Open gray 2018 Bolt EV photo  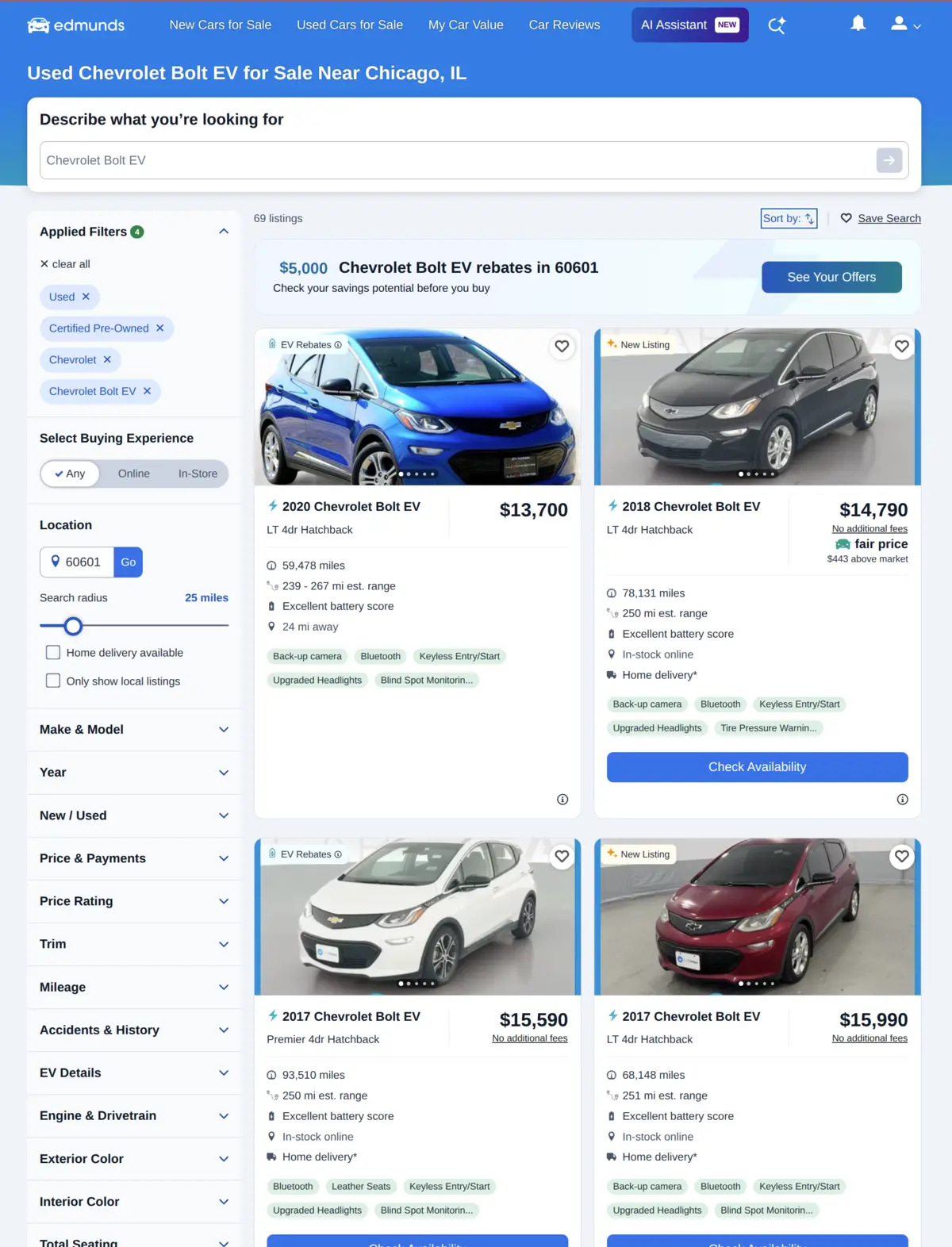[x=757, y=407]
